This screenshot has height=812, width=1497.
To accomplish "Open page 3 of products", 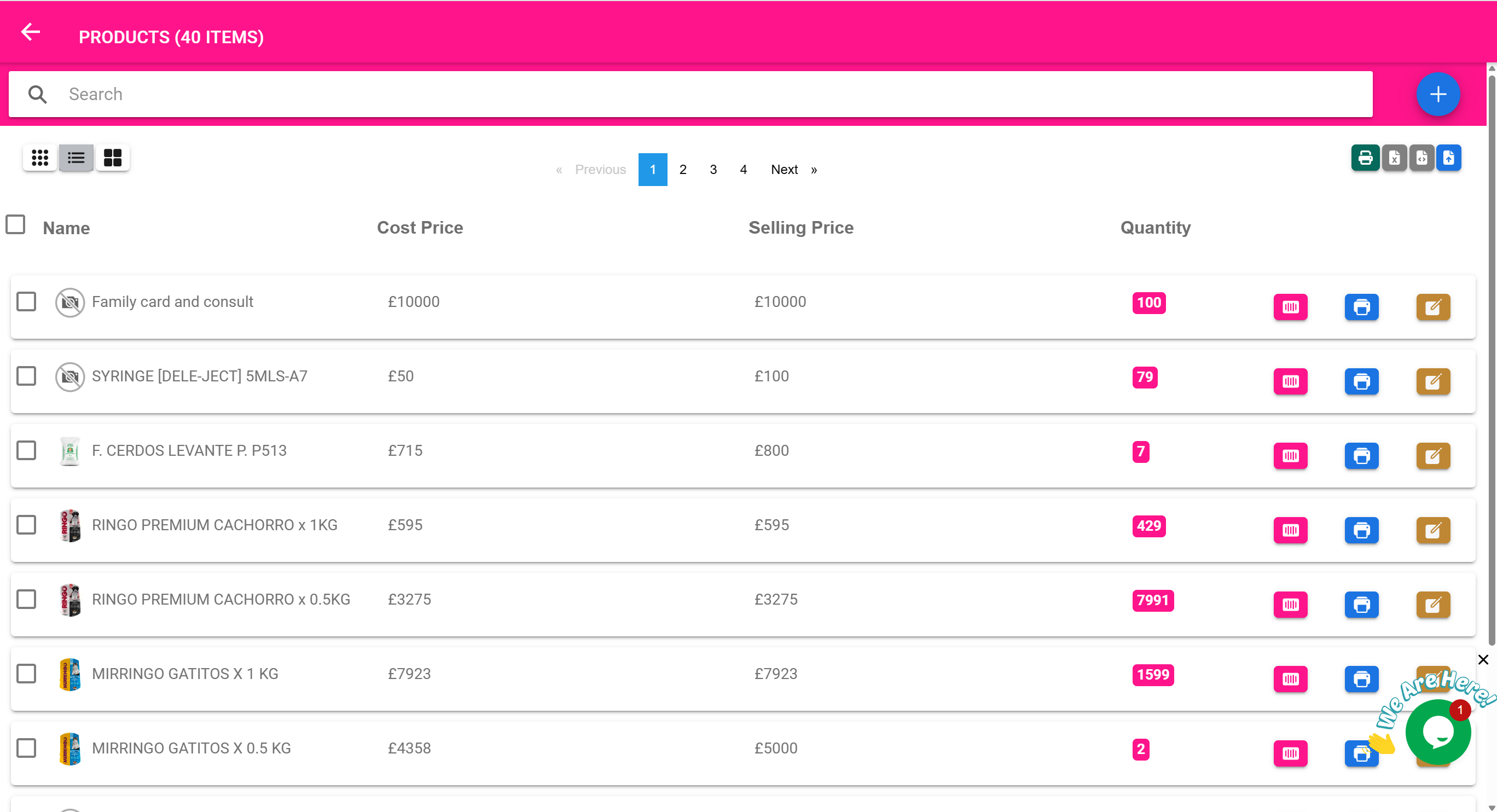I will [x=713, y=170].
